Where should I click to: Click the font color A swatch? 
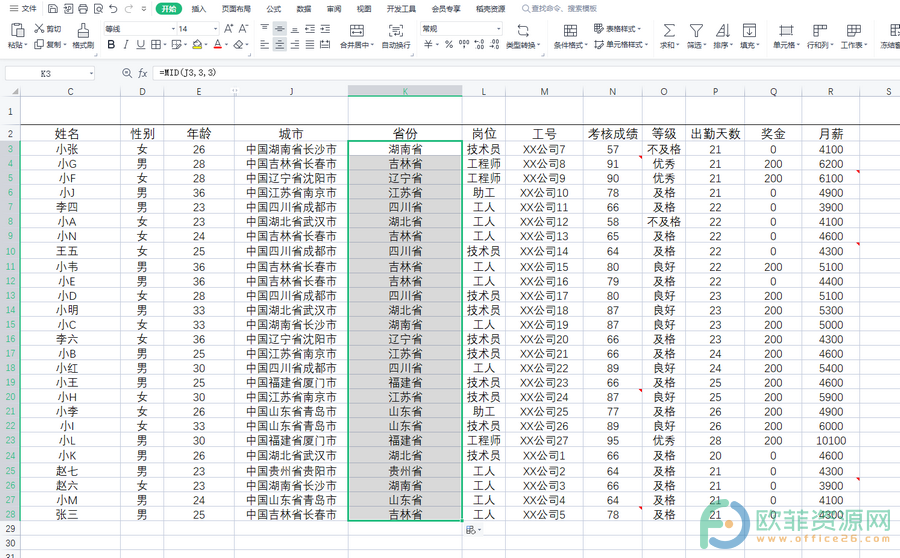pyautogui.click(x=218, y=44)
